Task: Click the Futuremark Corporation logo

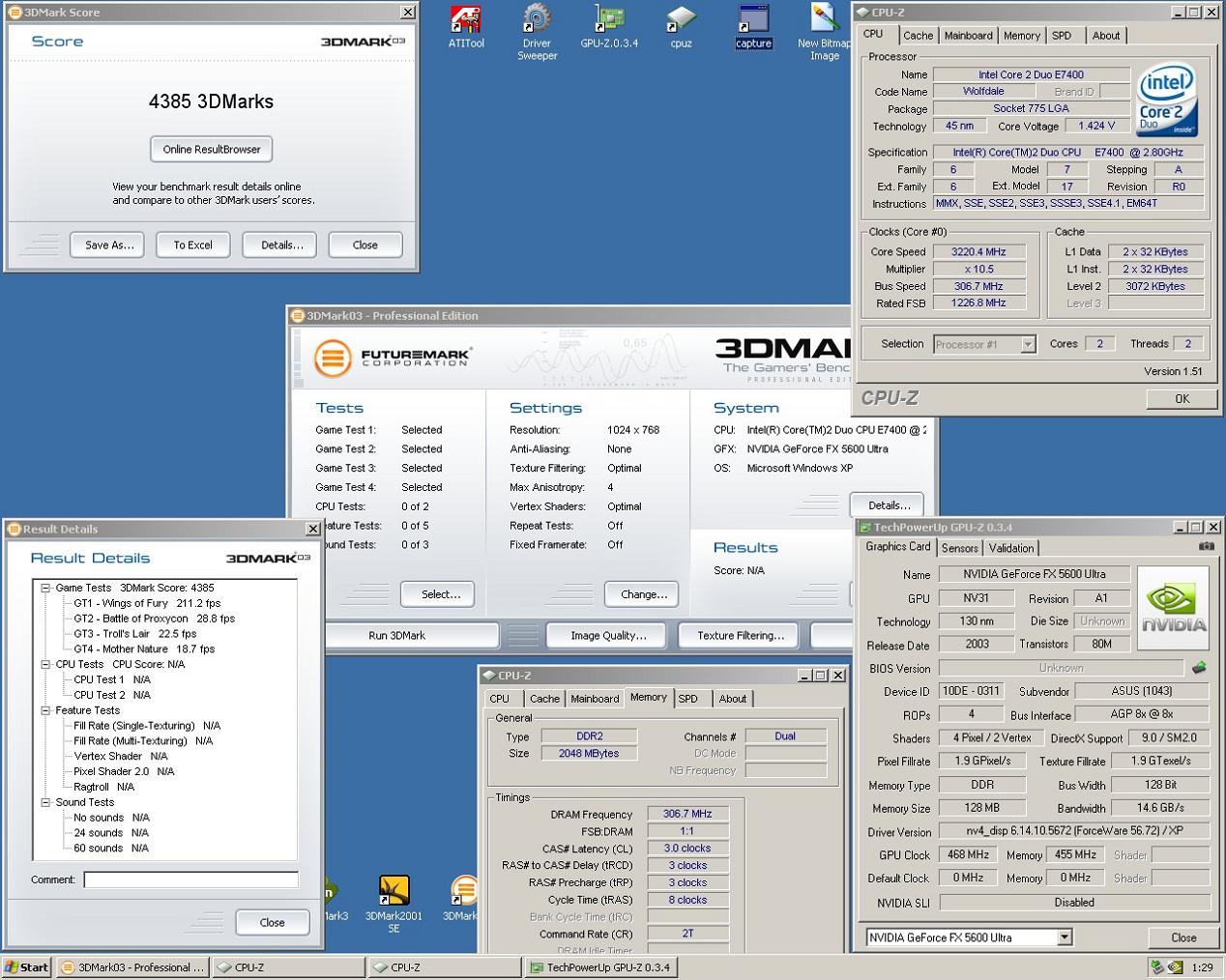Action: (393, 358)
